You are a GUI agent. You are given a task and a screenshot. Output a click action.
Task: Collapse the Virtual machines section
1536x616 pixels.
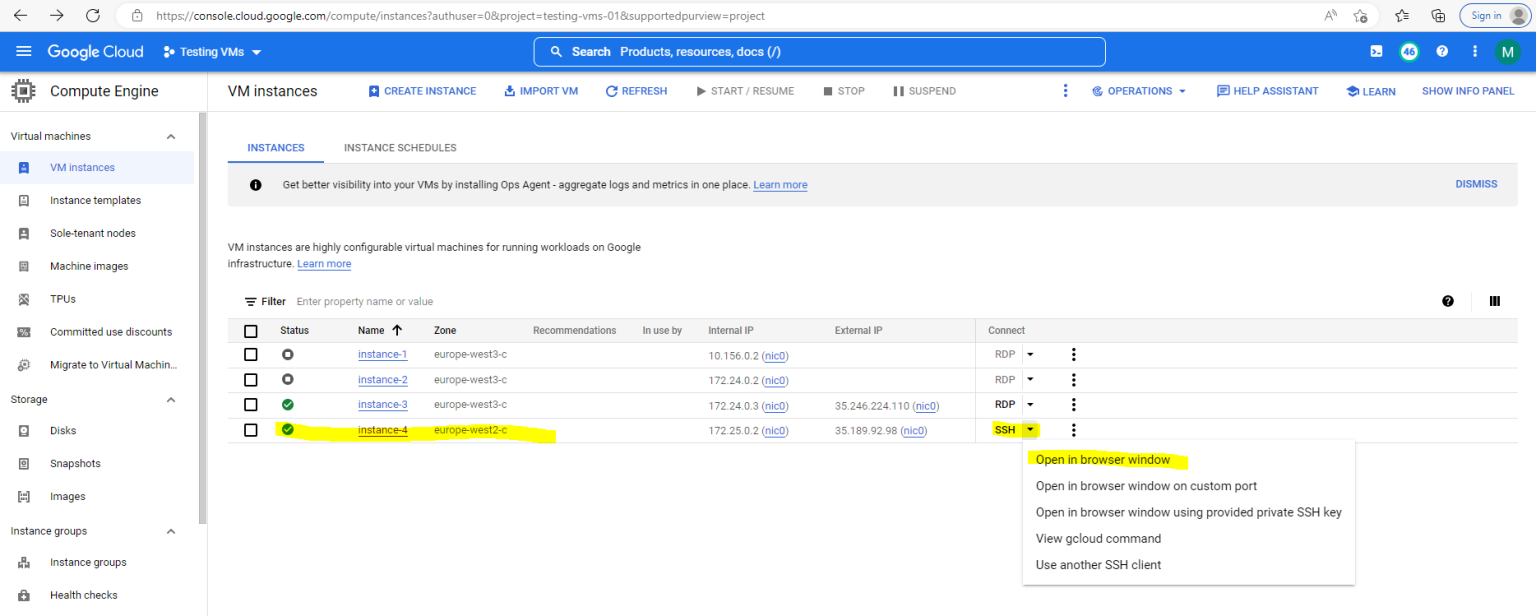170,135
